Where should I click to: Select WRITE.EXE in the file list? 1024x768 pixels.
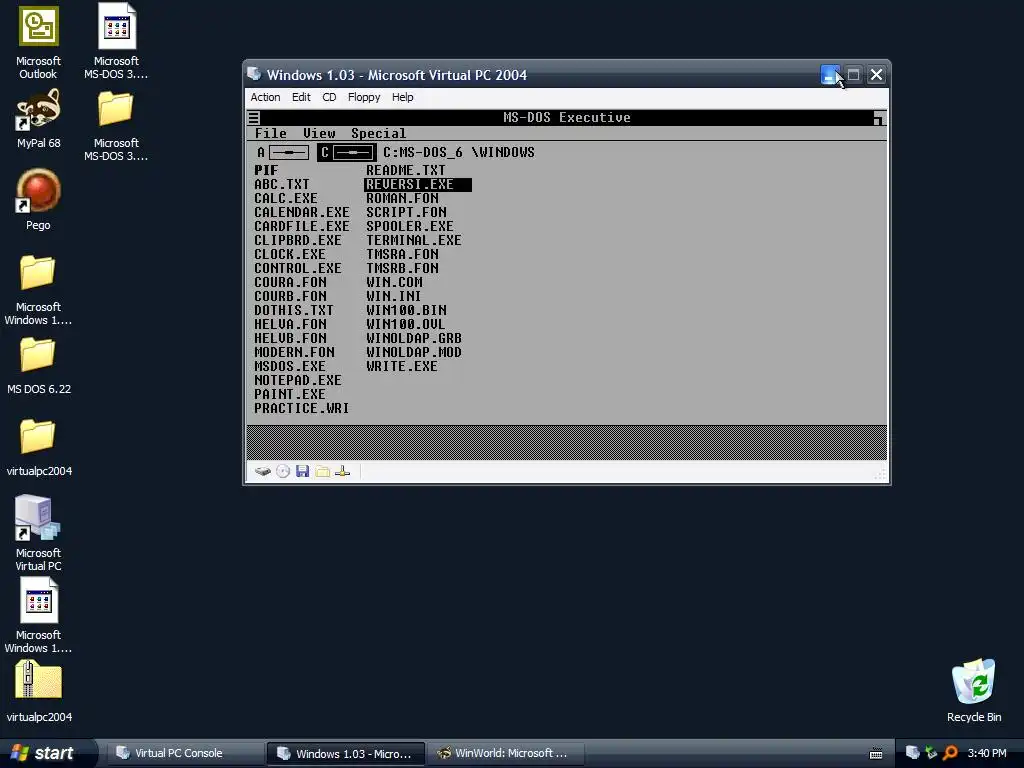coord(402,366)
